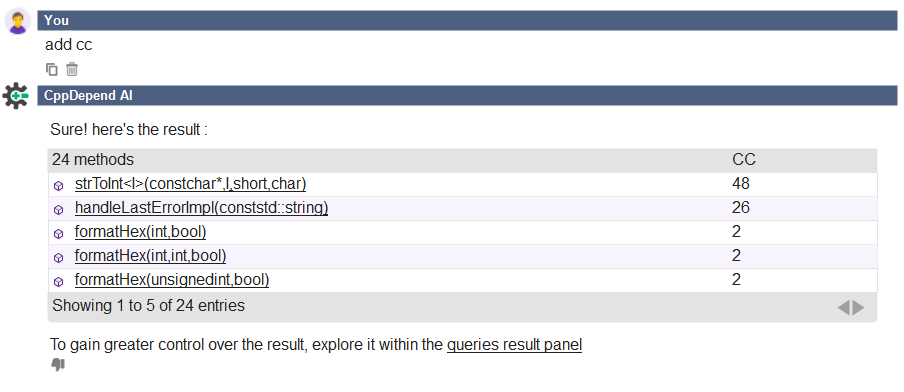Click the icon beside formatHex(unsignedint,bool)
Screen dimensions: 904x392
coord(58,282)
